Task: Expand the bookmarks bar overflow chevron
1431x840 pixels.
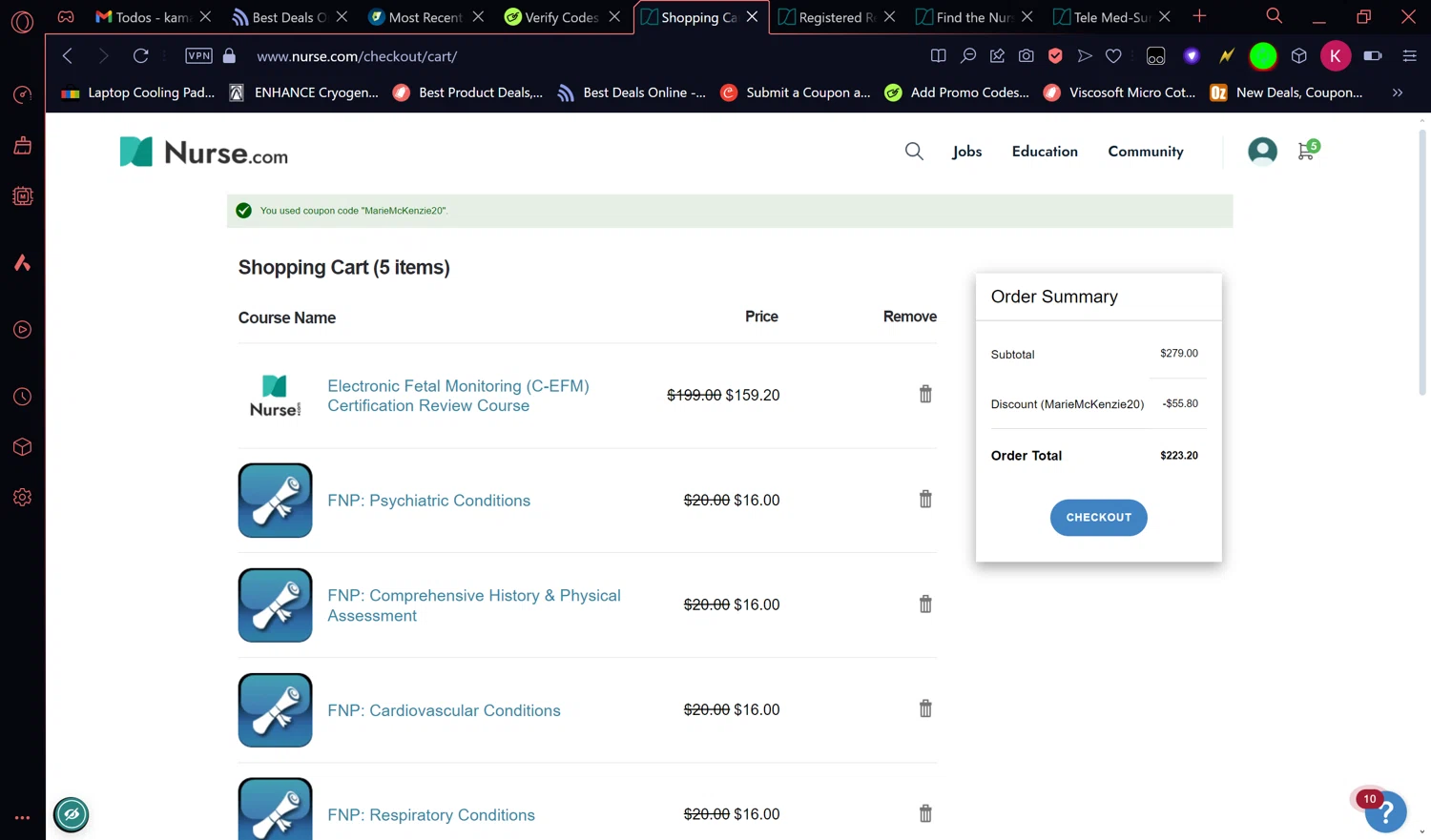Action: (x=1398, y=92)
